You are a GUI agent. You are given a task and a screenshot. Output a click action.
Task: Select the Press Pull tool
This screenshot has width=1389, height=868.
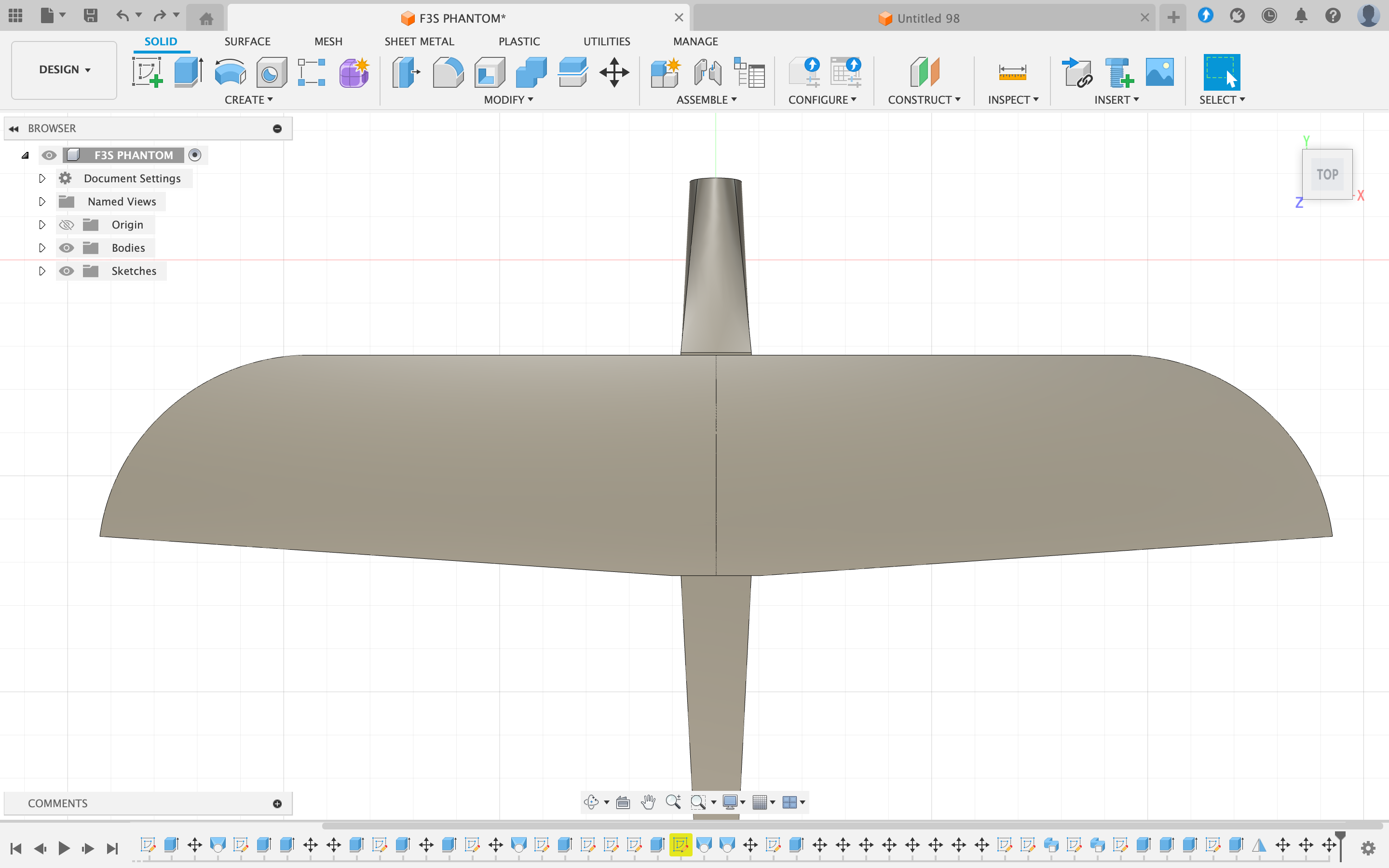[406, 72]
